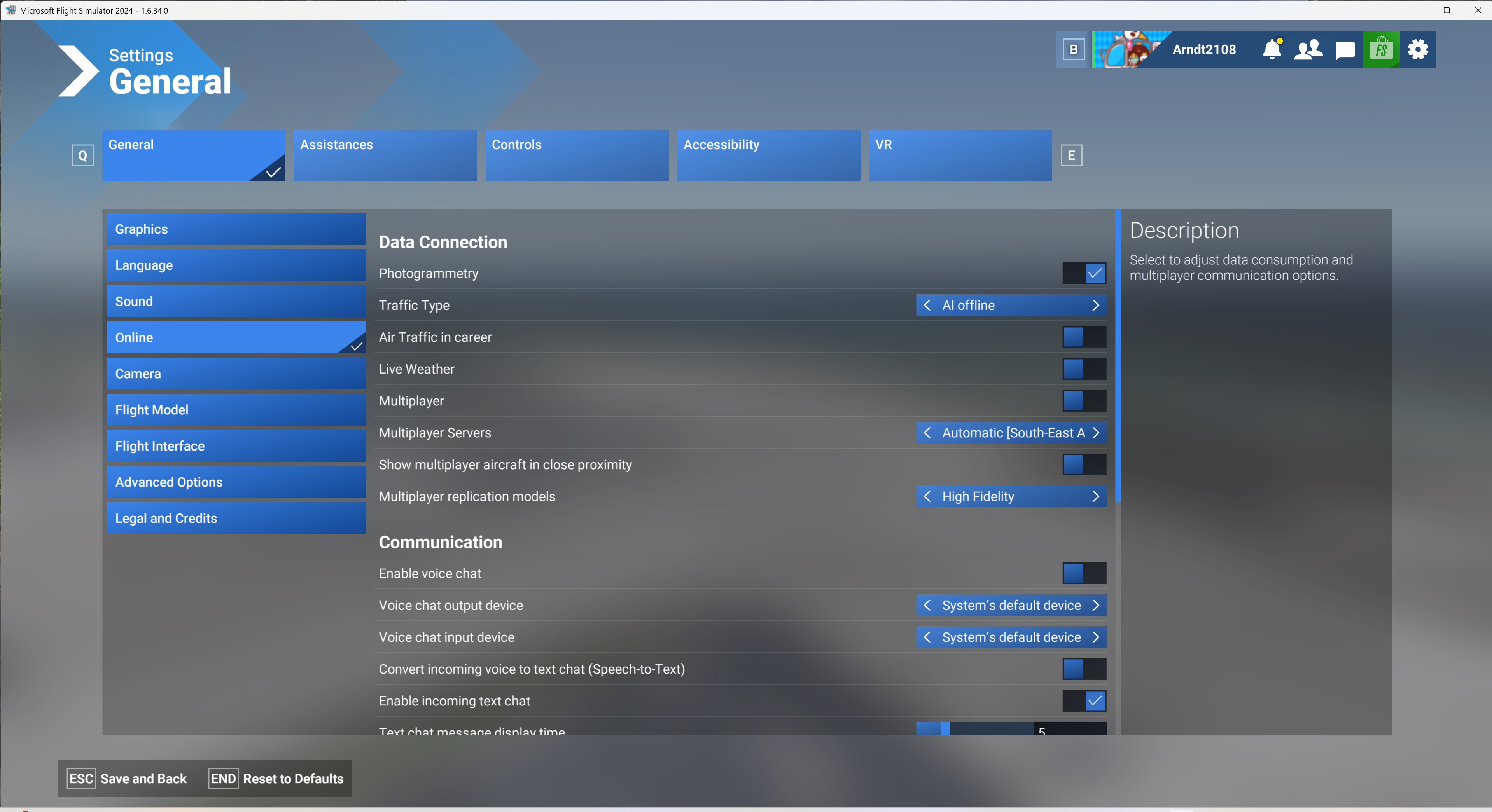Open notifications via the bell icon
The image size is (1492, 812).
(1272, 49)
